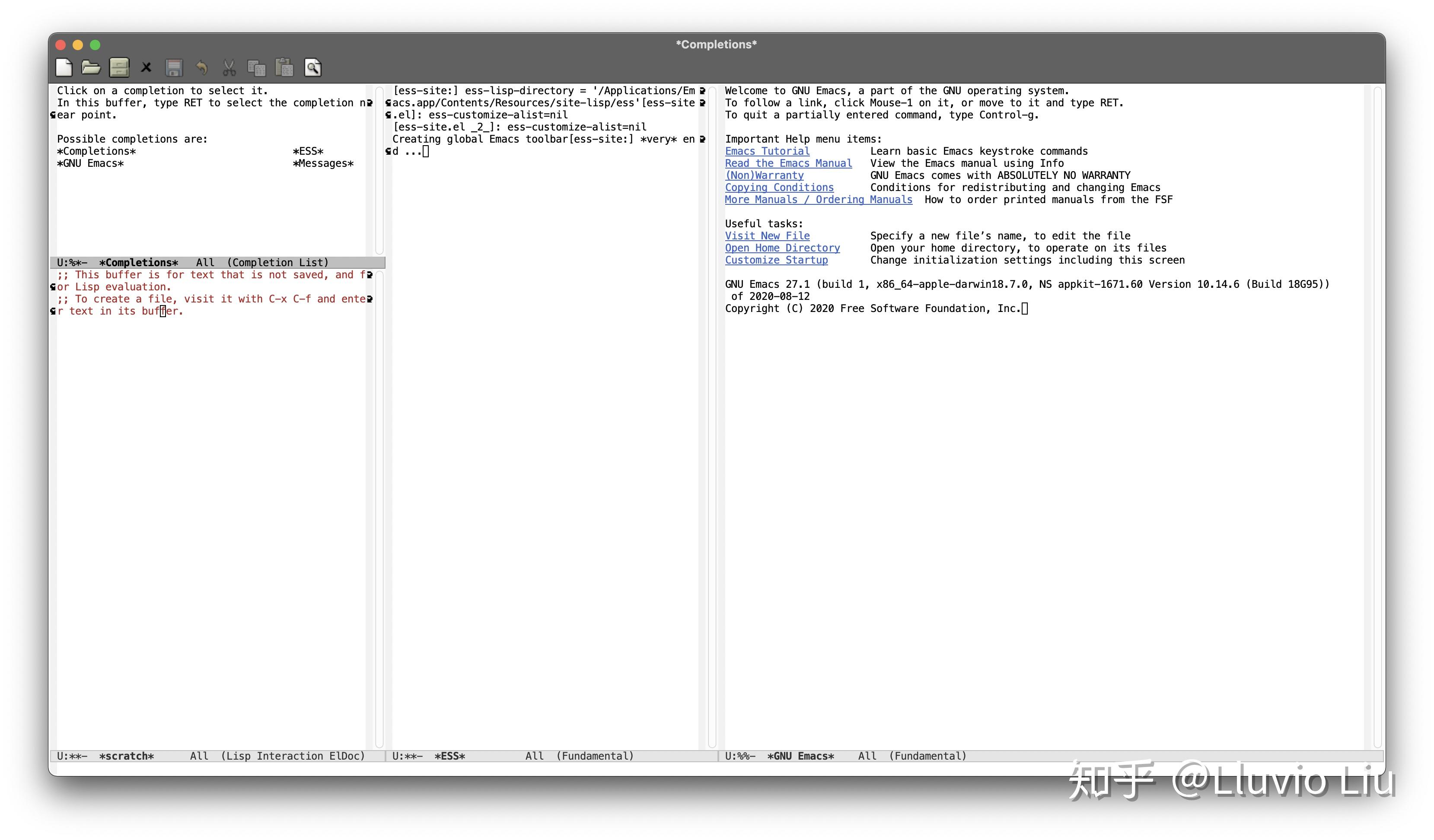Choose Customize Startup

coord(776,260)
